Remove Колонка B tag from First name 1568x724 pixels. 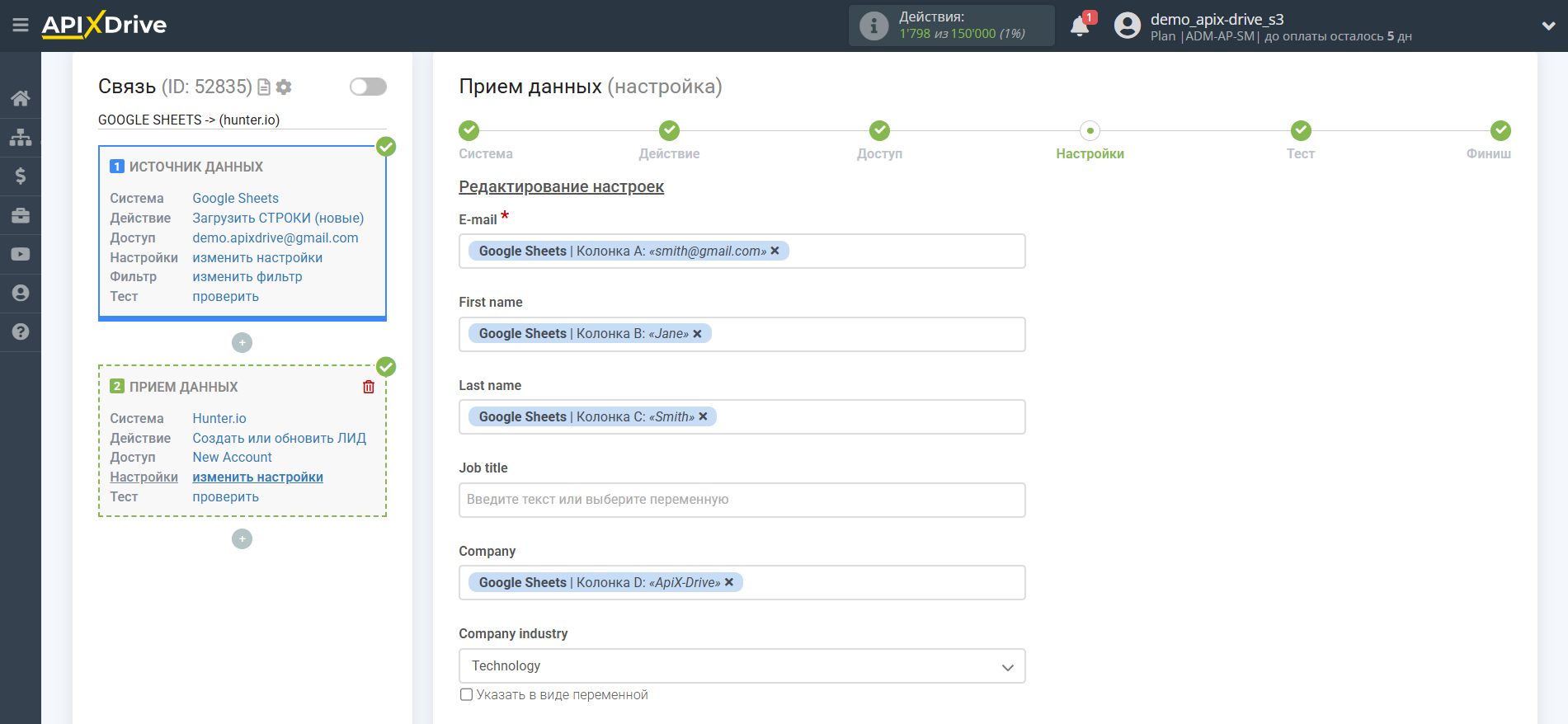pos(697,334)
